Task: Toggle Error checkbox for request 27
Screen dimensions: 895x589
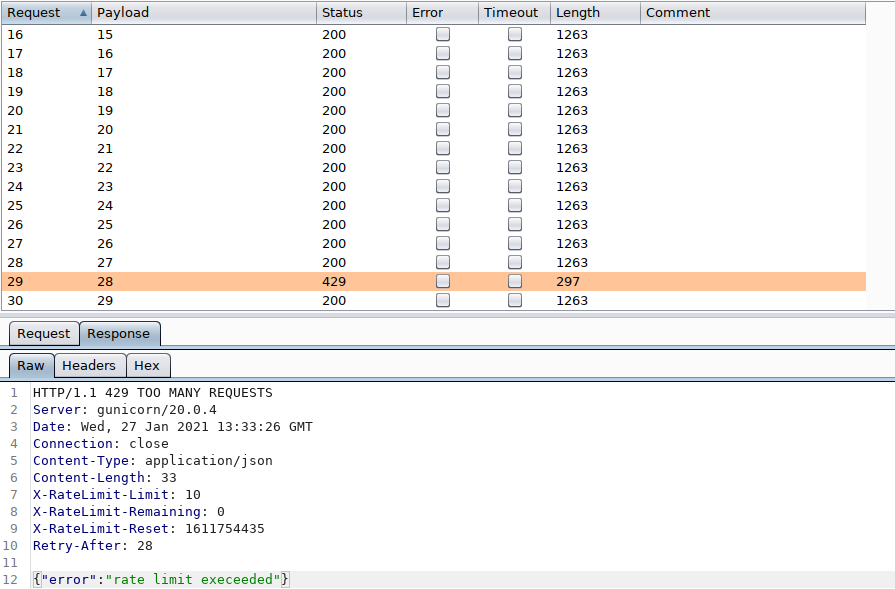Action: [x=443, y=243]
